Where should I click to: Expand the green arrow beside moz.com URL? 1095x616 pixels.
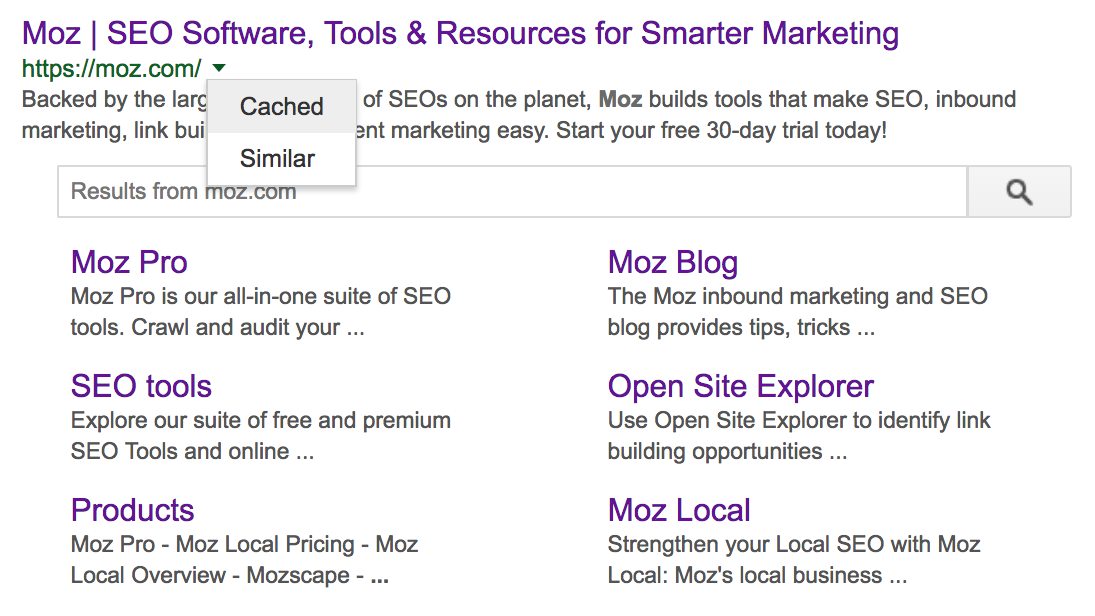[x=219, y=68]
